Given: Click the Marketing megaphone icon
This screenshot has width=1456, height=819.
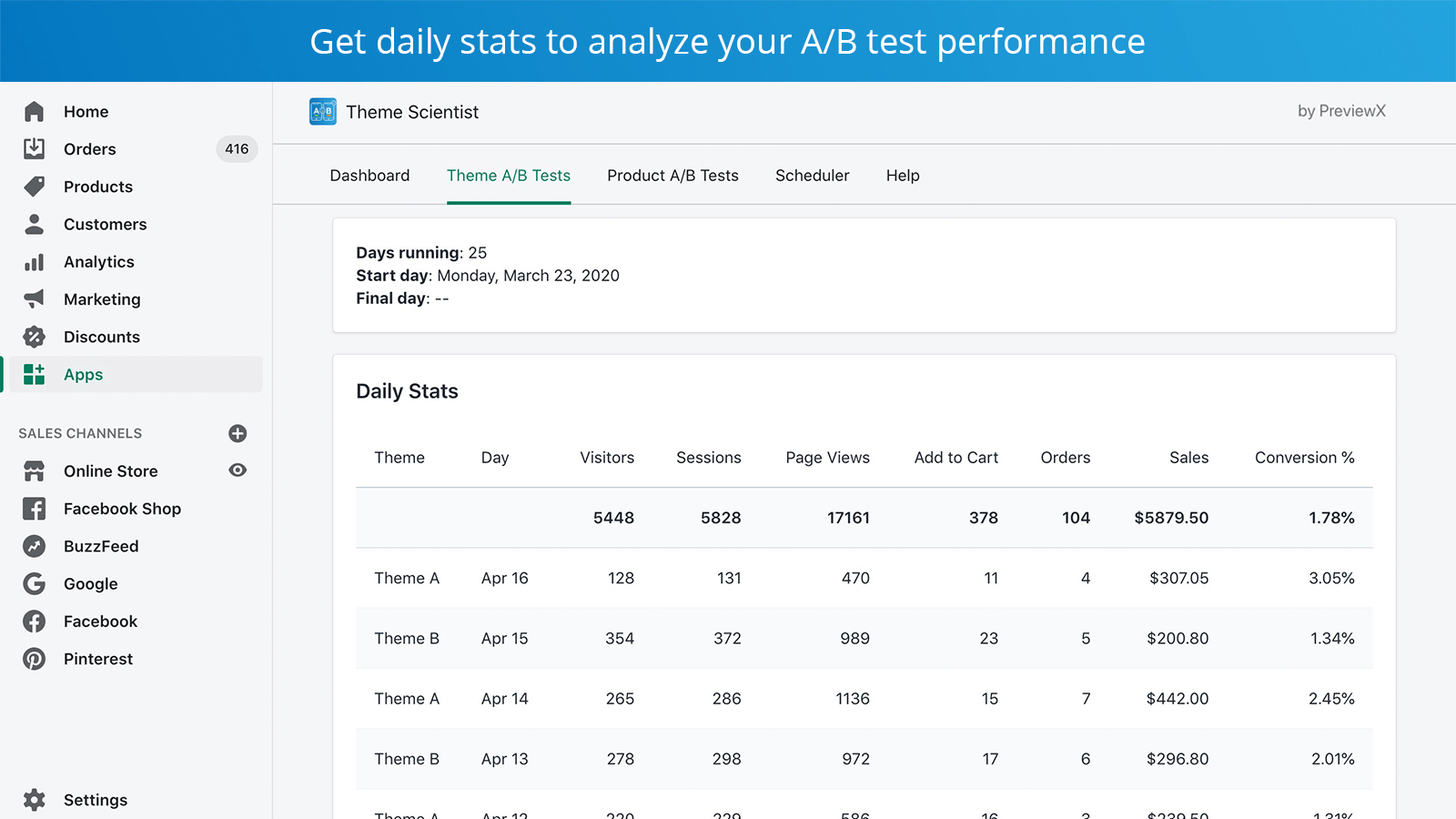Looking at the screenshot, I should 34,299.
